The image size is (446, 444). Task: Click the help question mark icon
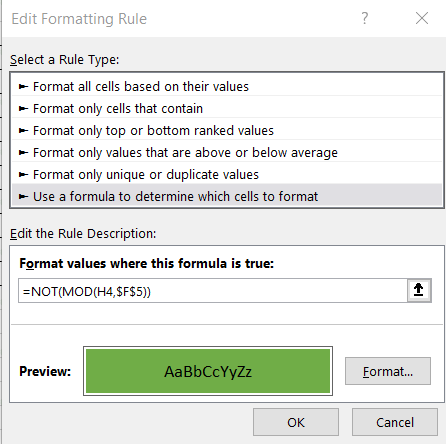(x=365, y=18)
